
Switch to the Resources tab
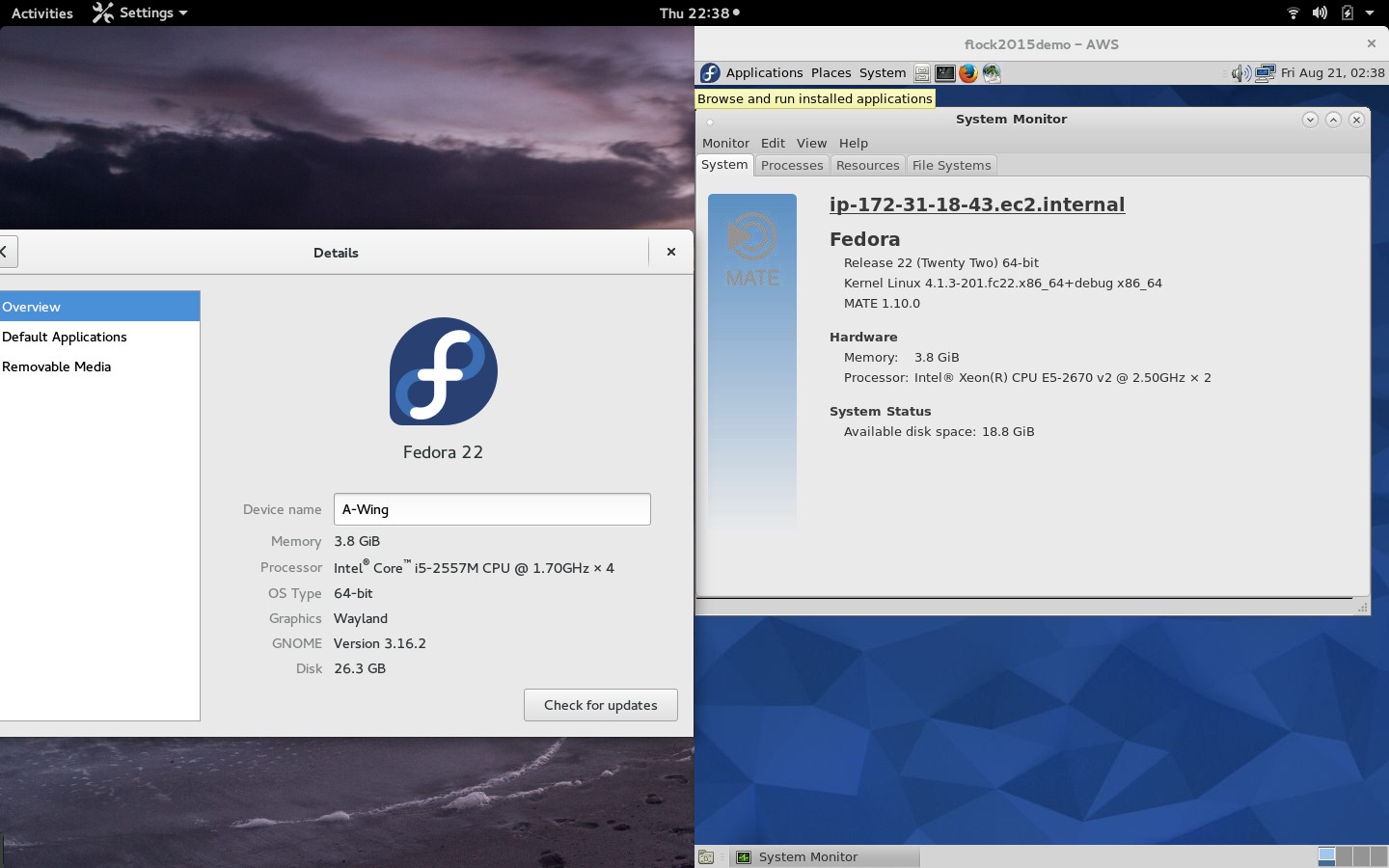(x=867, y=166)
